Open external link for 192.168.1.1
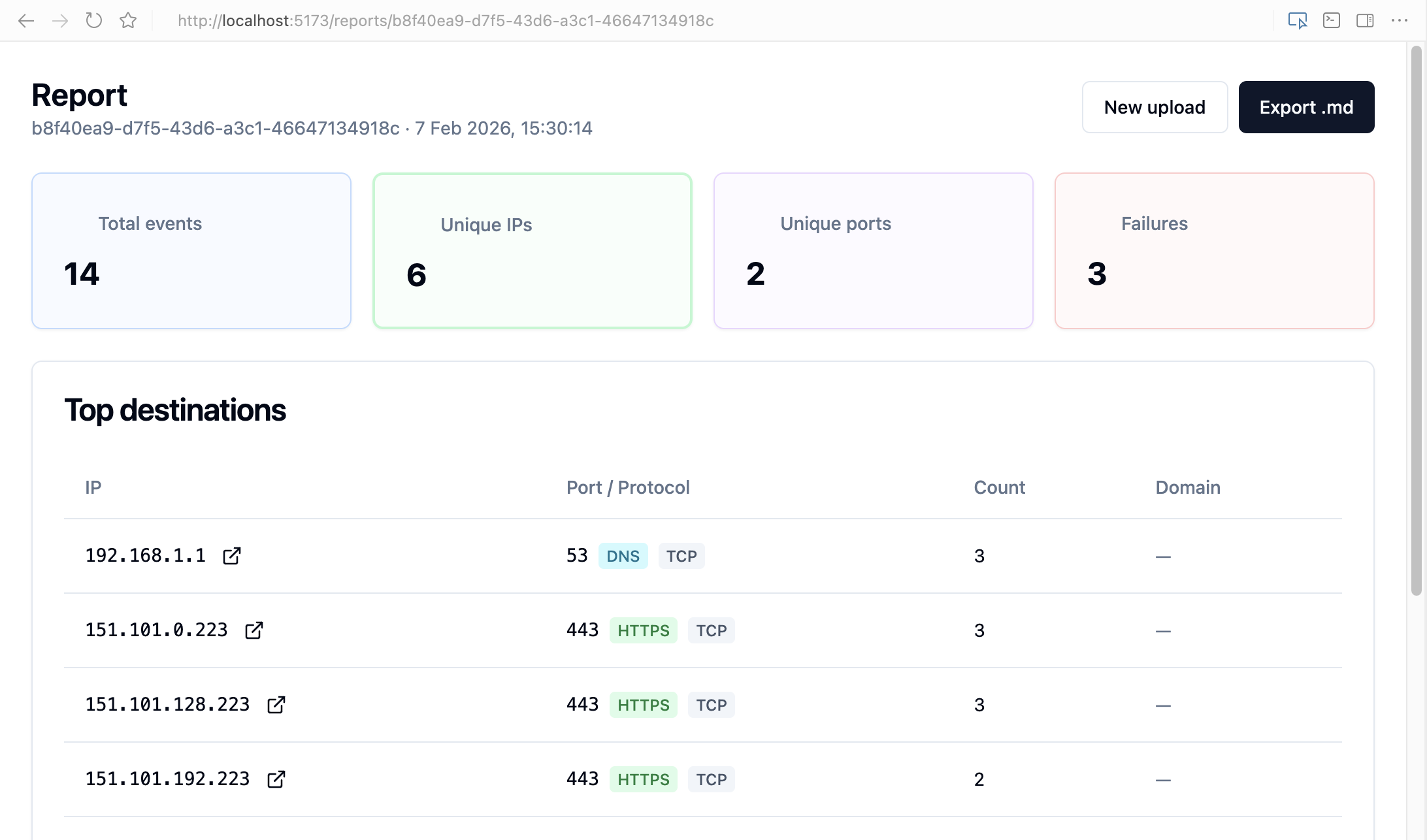 [x=232, y=556]
